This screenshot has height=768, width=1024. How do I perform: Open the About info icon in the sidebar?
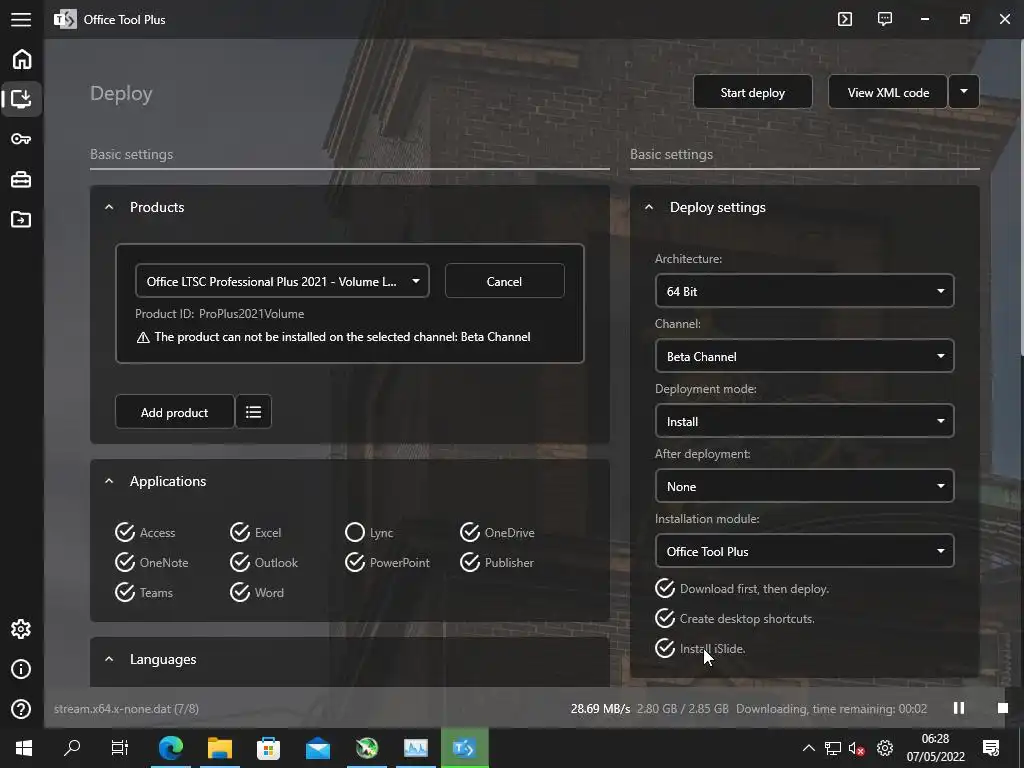click(x=22, y=669)
